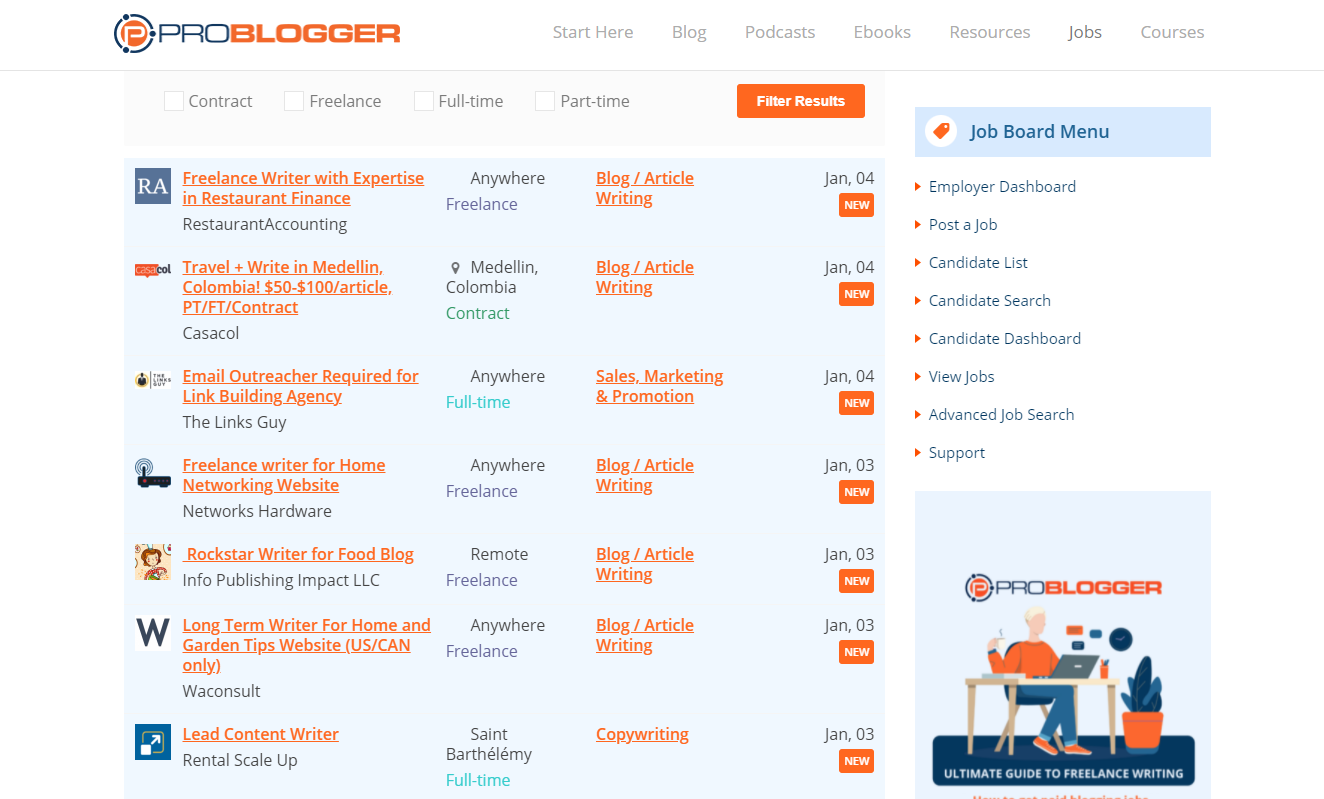1324x799 pixels.
Task: Go to the Blog menu item
Action: click(x=689, y=32)
